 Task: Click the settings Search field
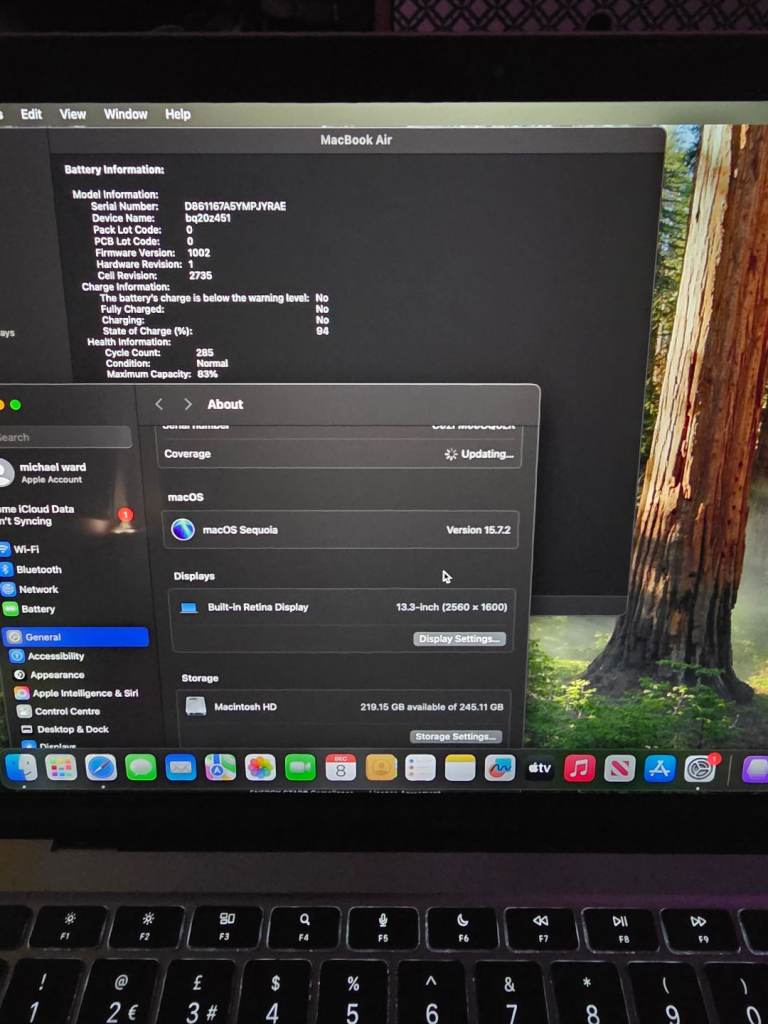65,437
